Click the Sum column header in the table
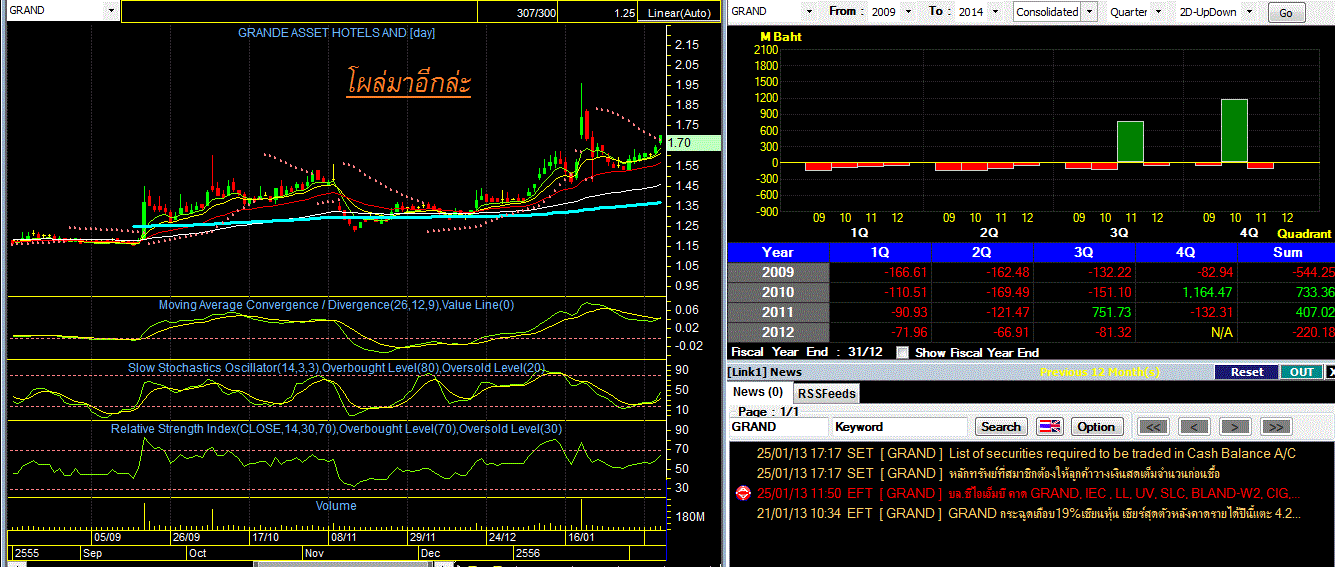The width and height of the screenshot is (1335, 567). [x=1287, y=252]
